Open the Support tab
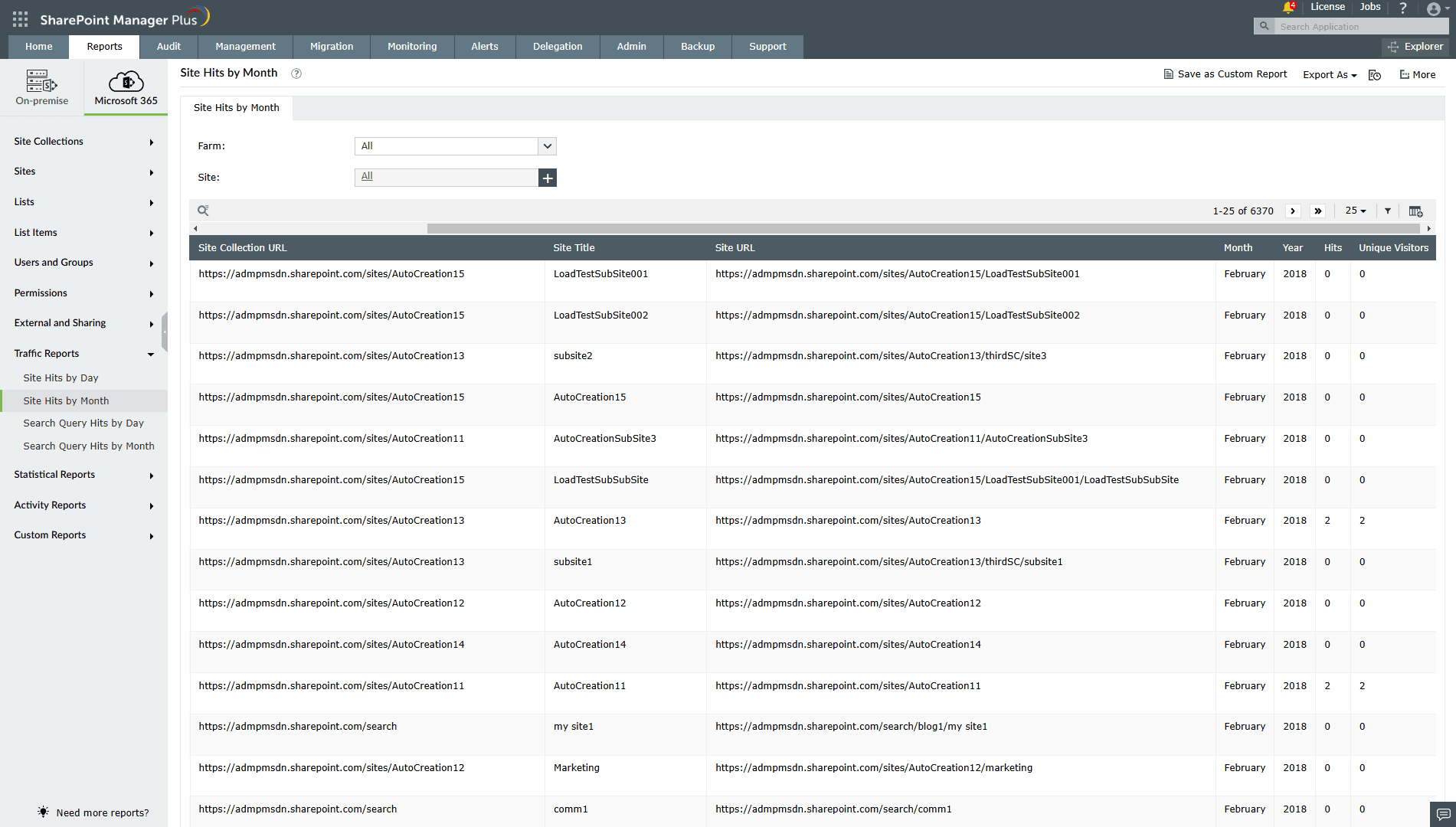Screen dimensions: 1456x827 coord(767,47)
